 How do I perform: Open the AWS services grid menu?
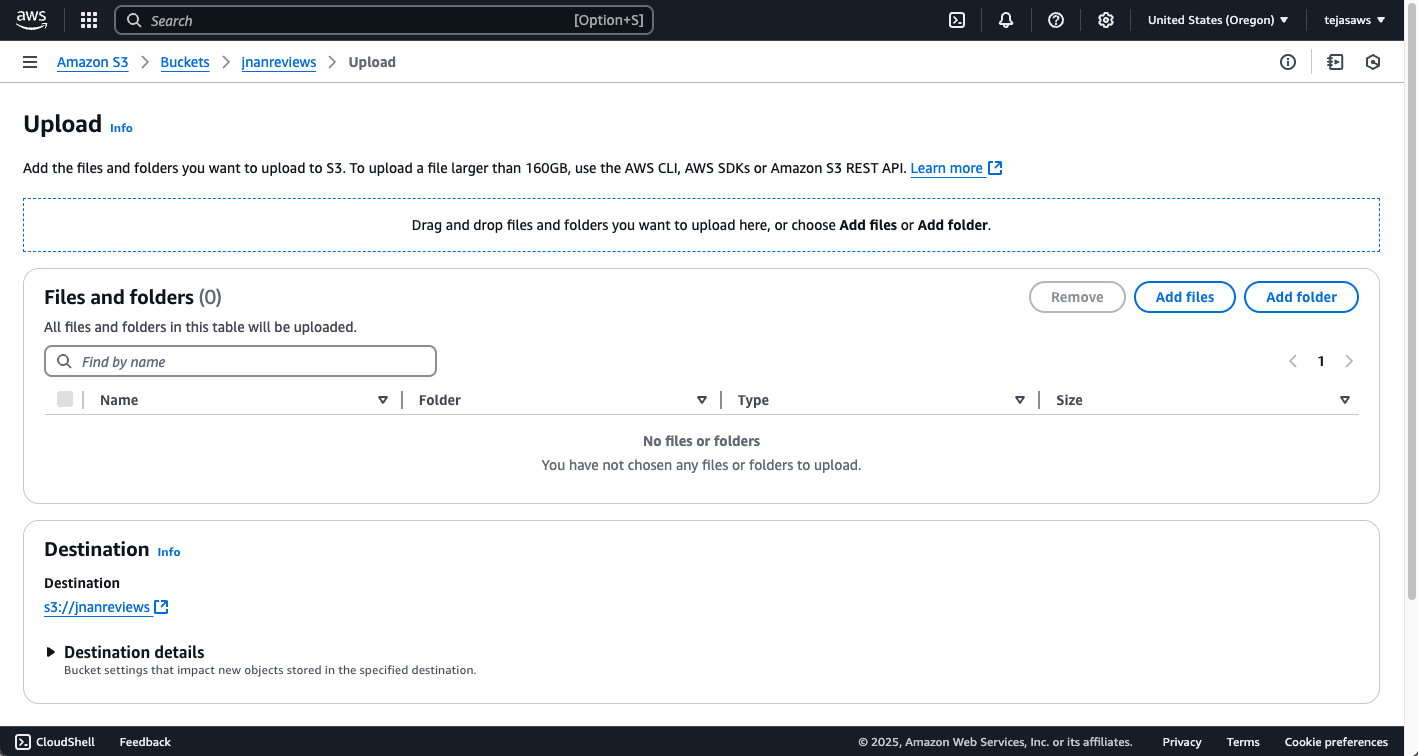pyautogui.click(x=89, y=20)
